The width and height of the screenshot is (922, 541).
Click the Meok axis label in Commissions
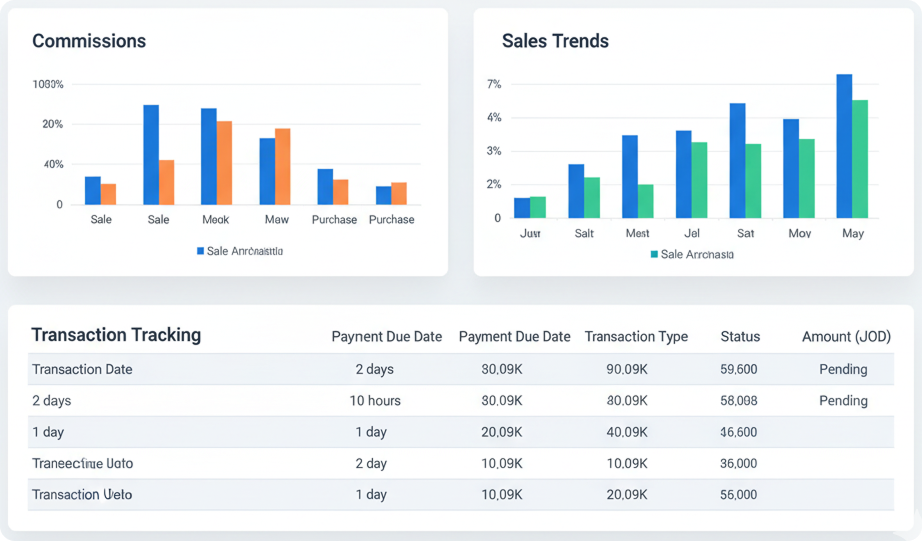pyautogui.click(x=215, y=219)
